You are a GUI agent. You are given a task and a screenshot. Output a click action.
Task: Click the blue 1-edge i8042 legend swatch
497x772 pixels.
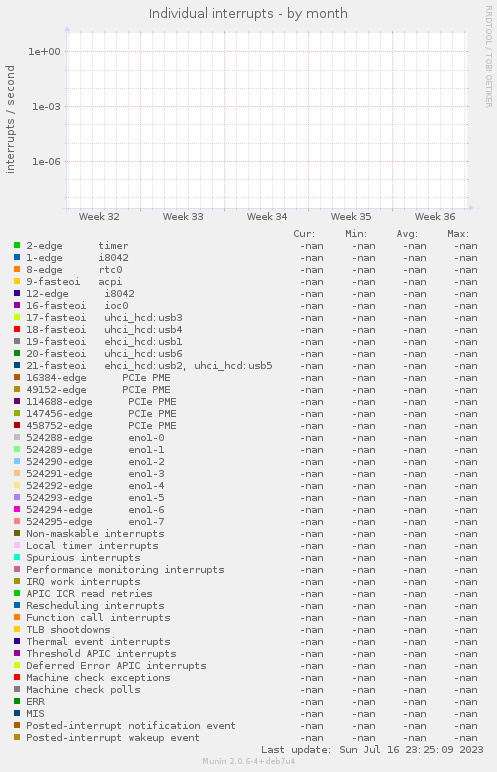tap(17, 257)
